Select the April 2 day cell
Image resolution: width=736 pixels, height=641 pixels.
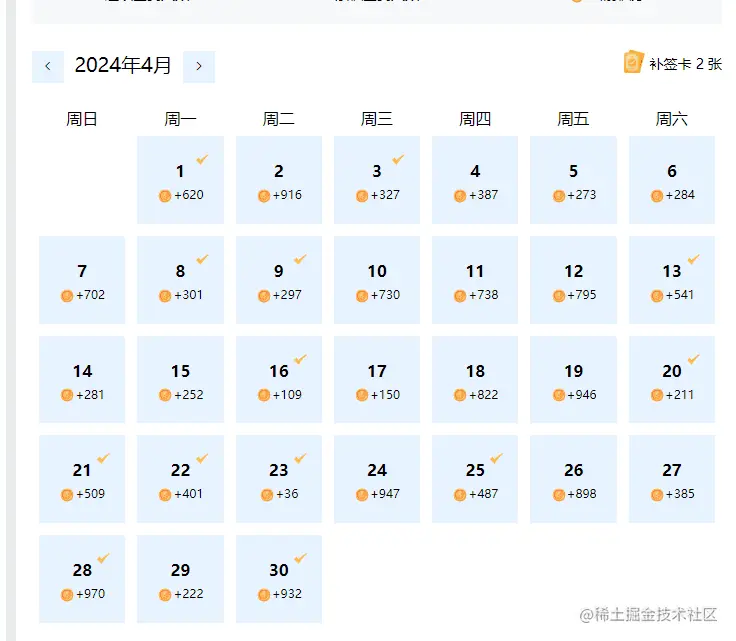coord(279,180)
